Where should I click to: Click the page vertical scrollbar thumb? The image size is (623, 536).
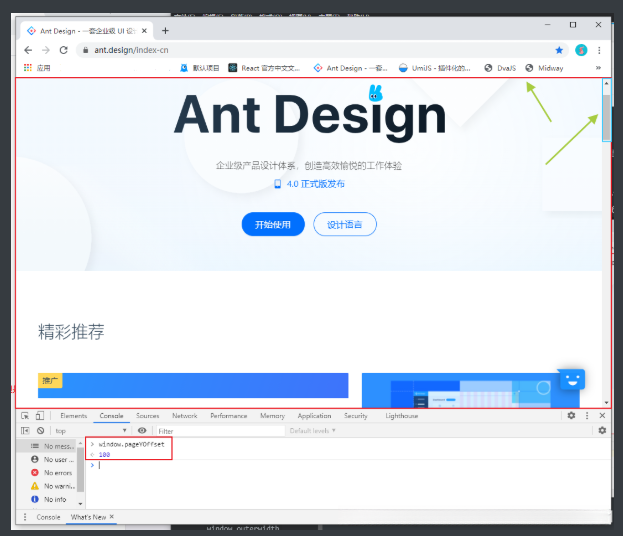[606, 115]
